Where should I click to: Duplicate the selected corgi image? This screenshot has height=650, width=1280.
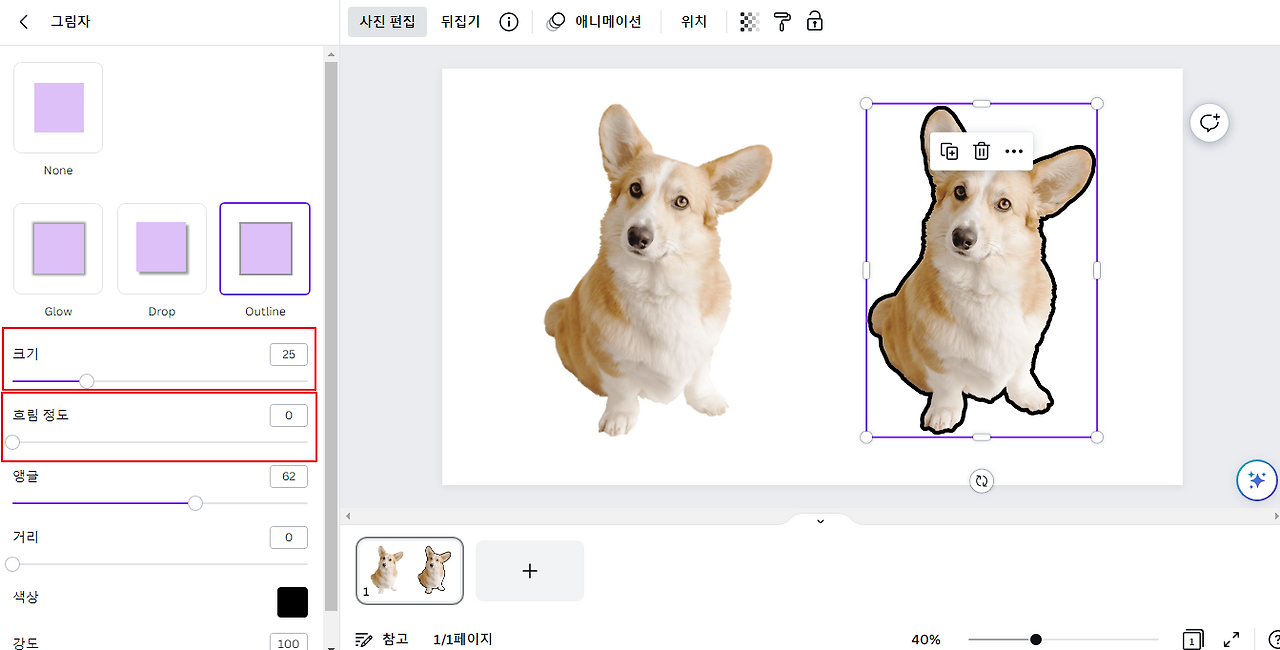(x=950, y=151)
